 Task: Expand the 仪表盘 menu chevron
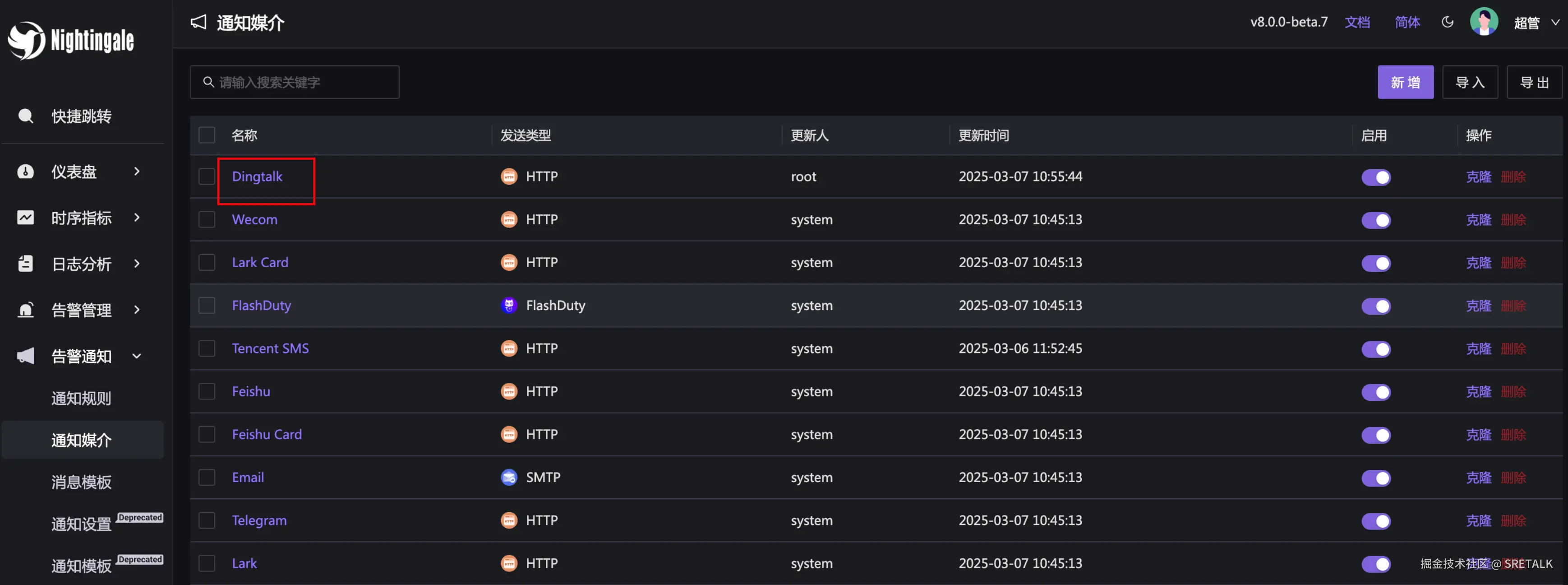137,171
